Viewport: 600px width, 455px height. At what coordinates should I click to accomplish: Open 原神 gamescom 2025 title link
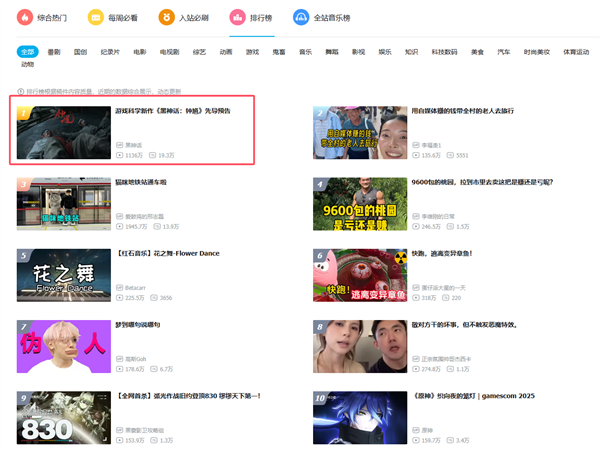click(x=473, y=396)
